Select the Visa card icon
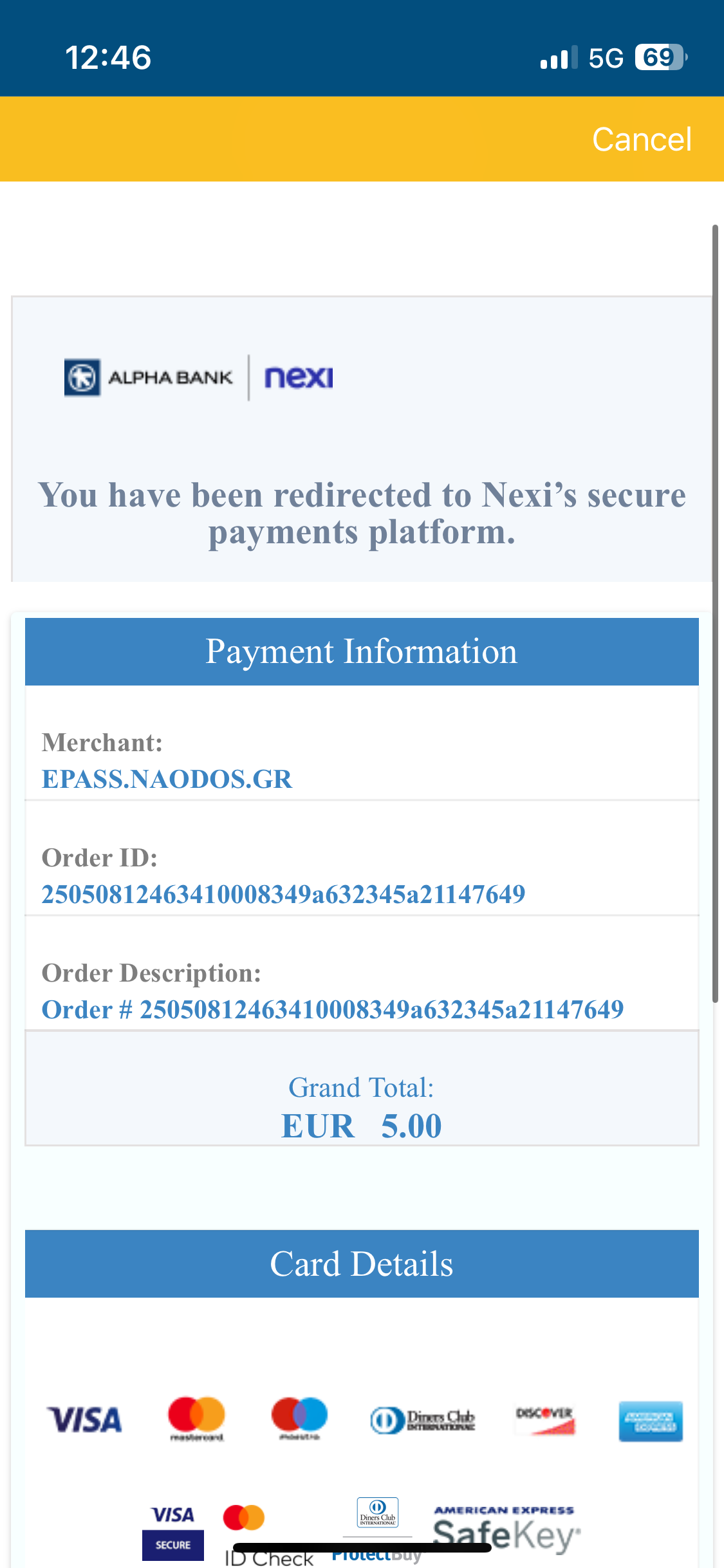This screenshot has height=1568, width=724. [84, 1420]
